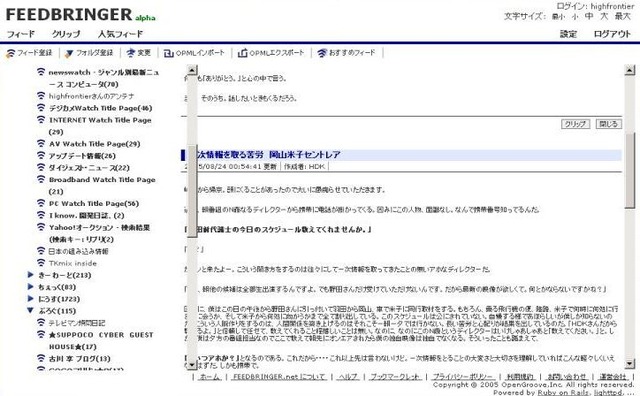Image resolution: width=640 pixels, height=396 pixels.
Task: Select the TKmix inside feed
Action: pos(73,263)
